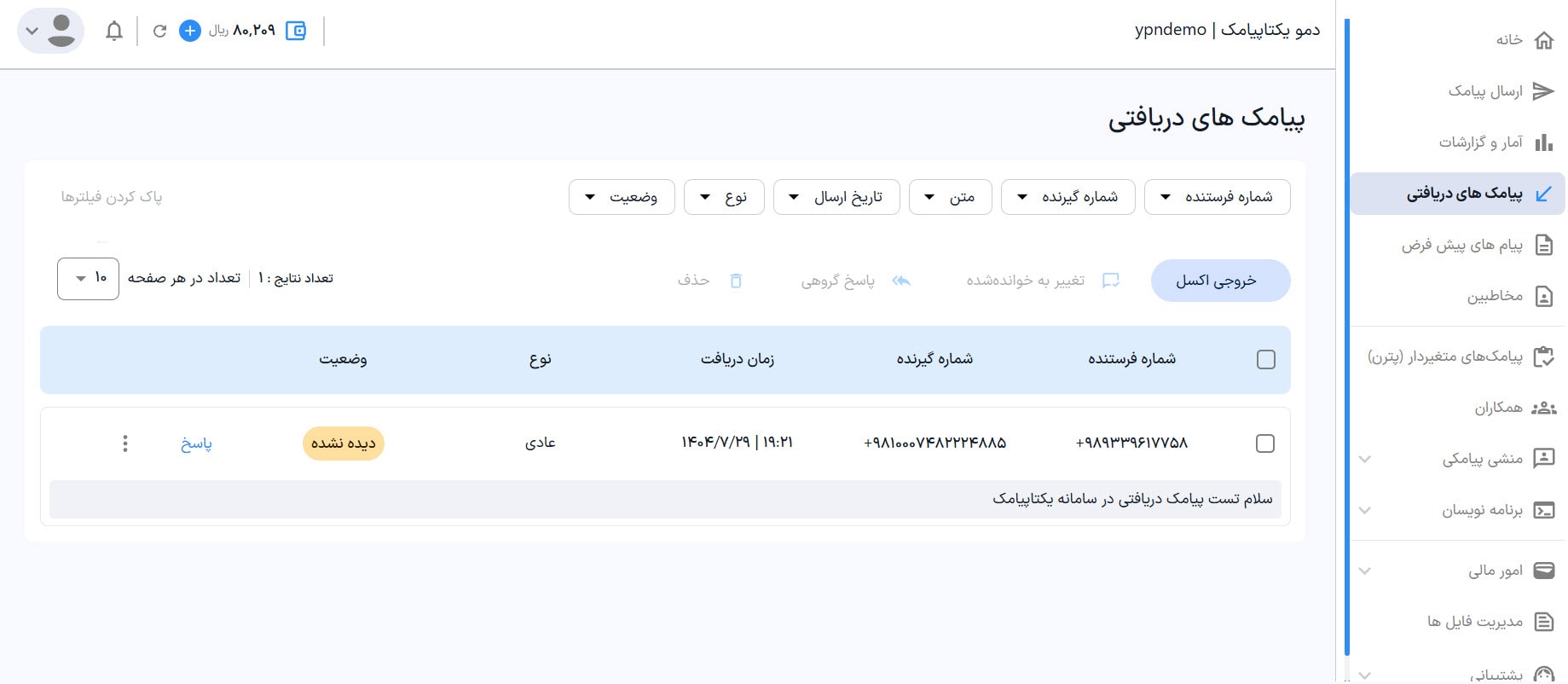Image resolution: width=1568 pixels, height=684 pixels.
Task: Click the پاسخ link on message
Action: pos(196,443)
